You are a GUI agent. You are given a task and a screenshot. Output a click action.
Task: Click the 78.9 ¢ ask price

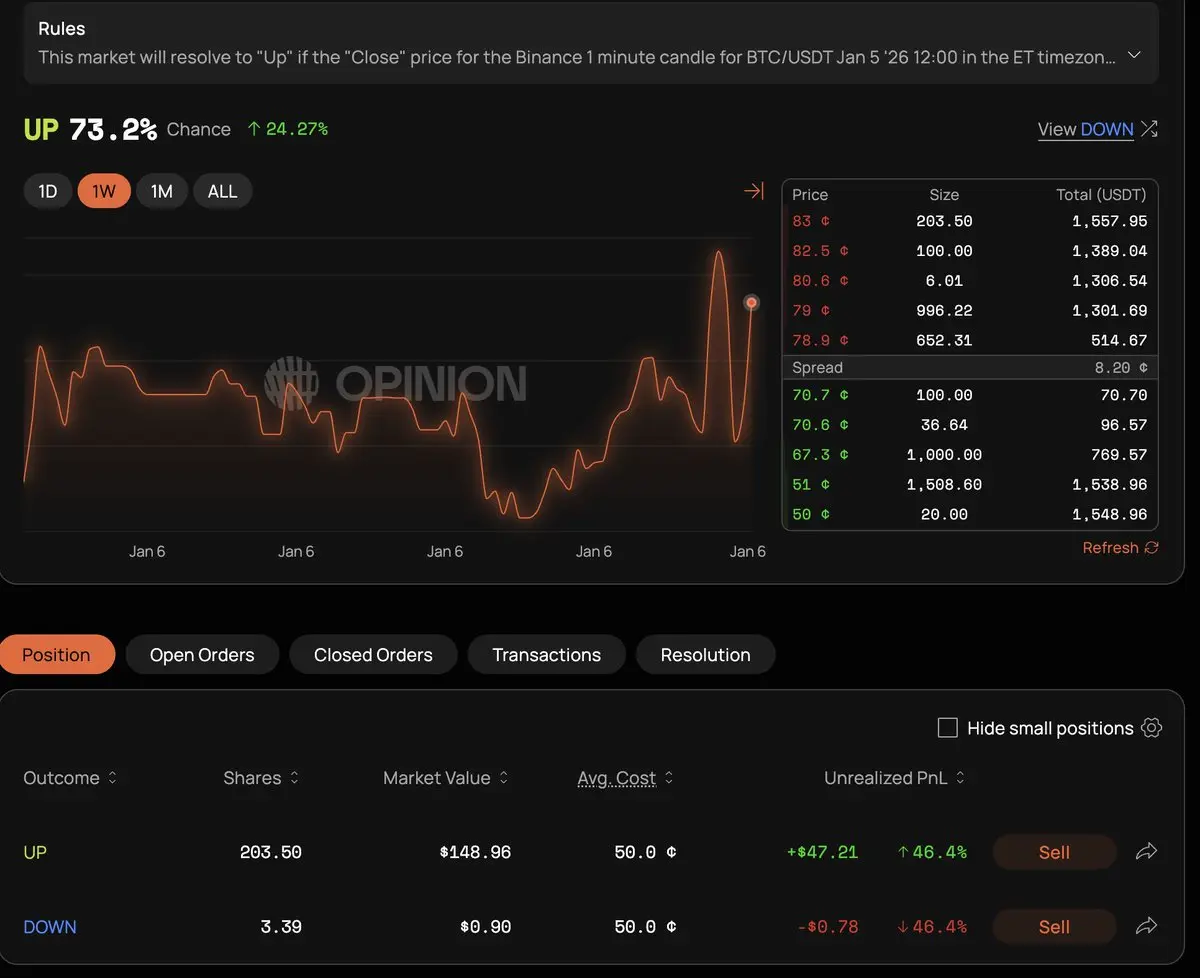pyautogui.click(x=820, y=340)
